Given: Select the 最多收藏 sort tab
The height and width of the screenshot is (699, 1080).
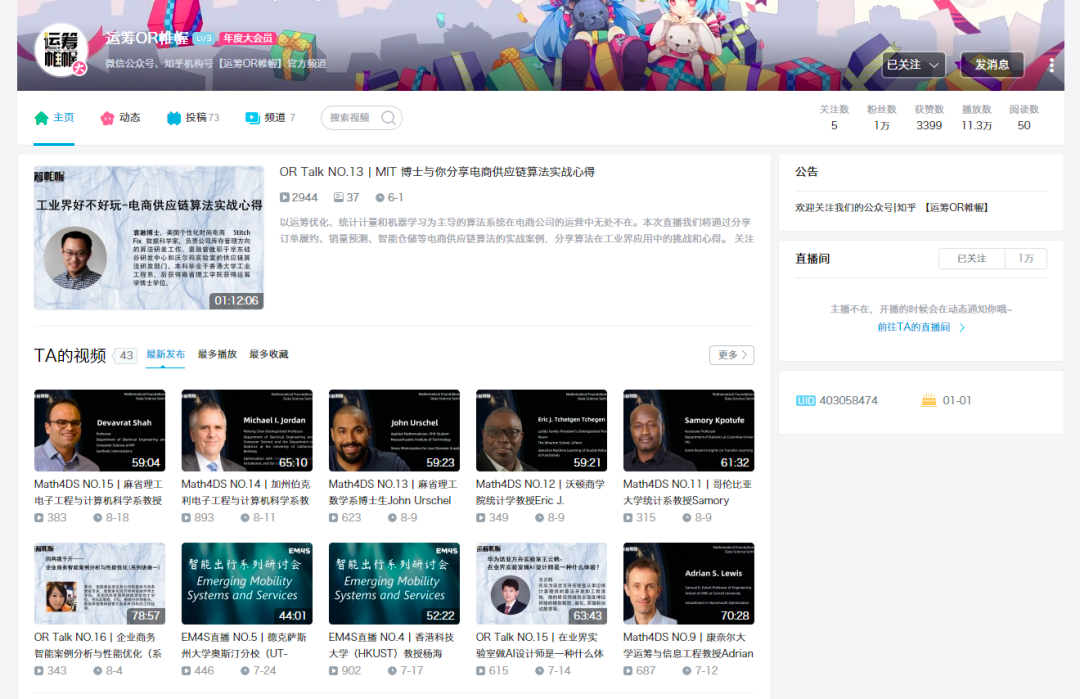Looking at the screenshot, I should [269, 355].
